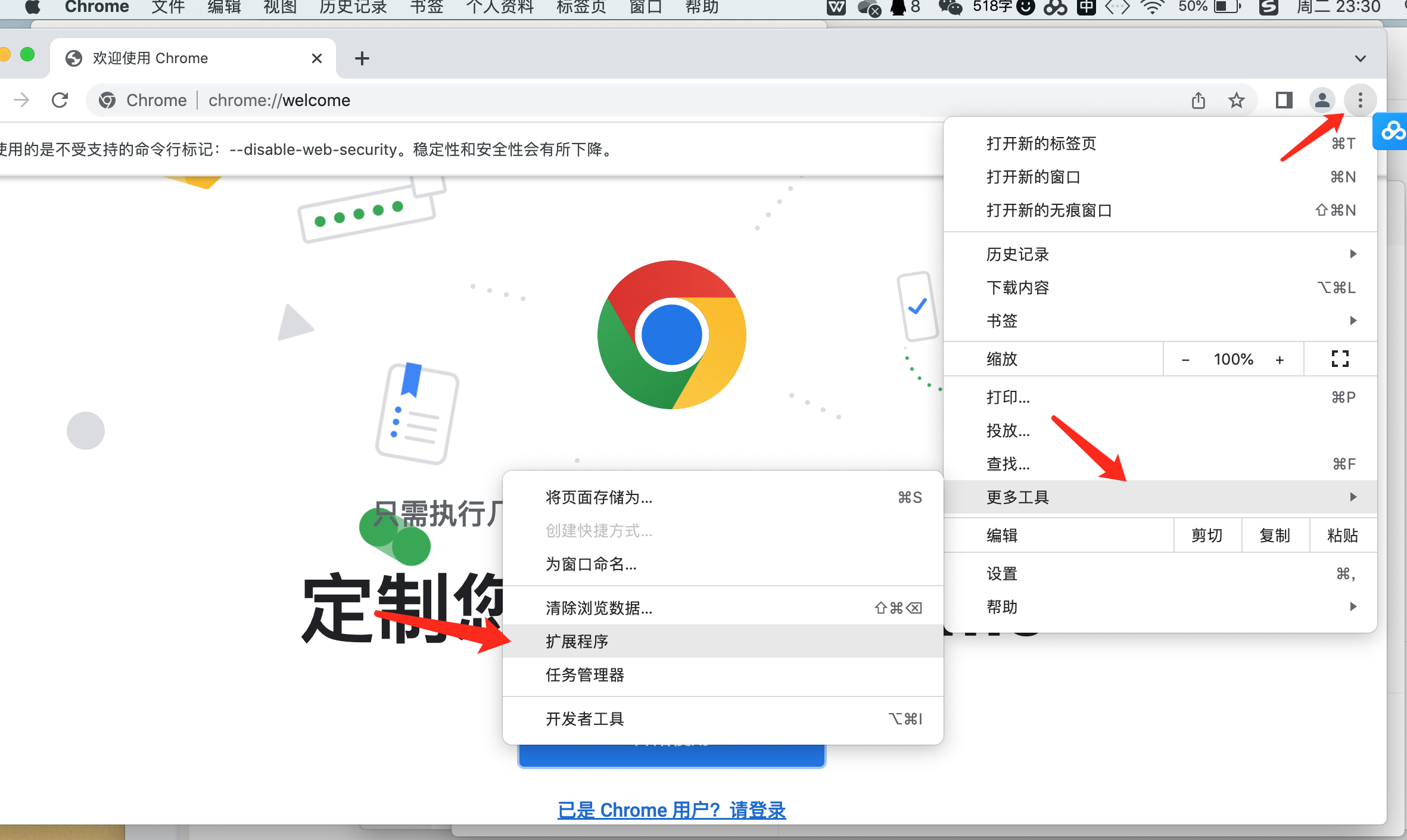Image resolution: width=1407 pixels, height=840 pixels.
Task: Click the three-dot Chrome menu icon
Action: (x=1360, y=100)
